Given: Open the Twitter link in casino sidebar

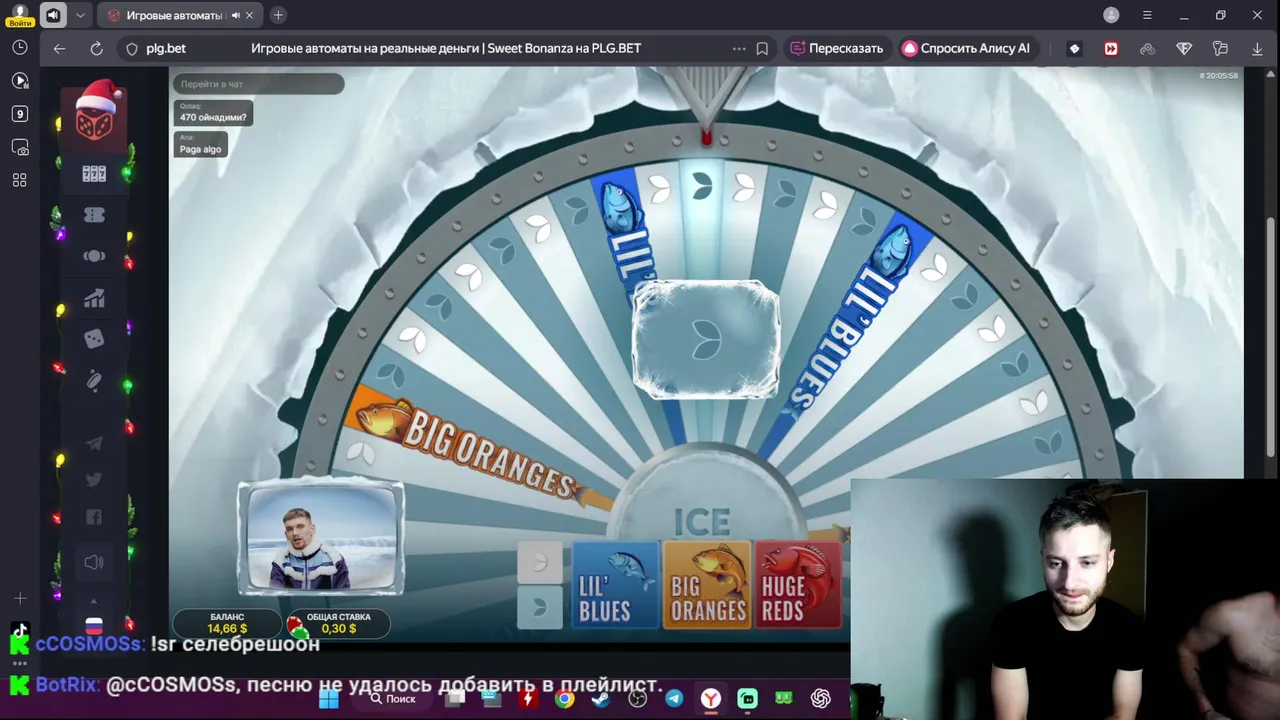Looking at the screenshot, I should click(x=94, y=480).
